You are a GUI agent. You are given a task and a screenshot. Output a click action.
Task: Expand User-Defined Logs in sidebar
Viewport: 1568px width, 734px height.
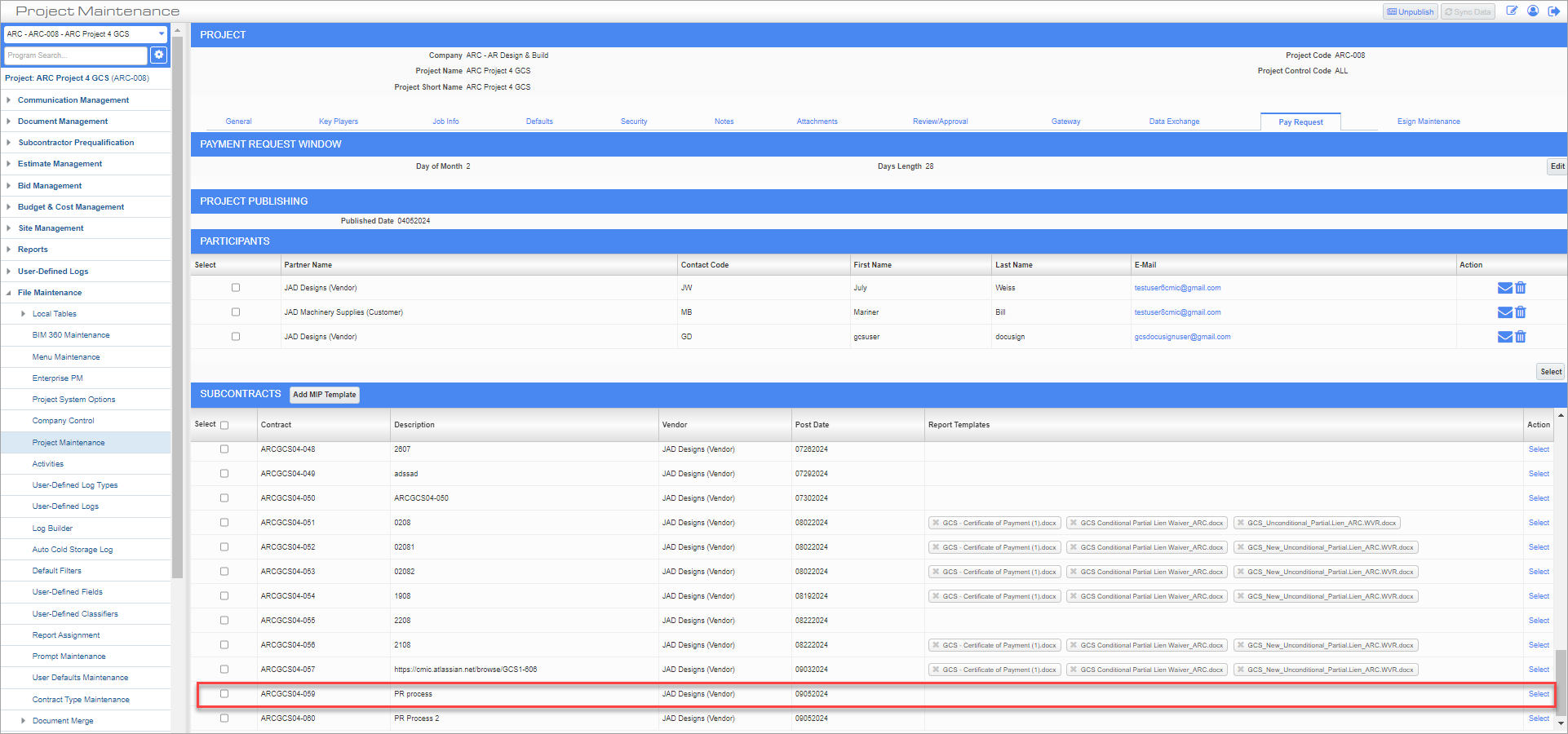[x=8, y=272]
